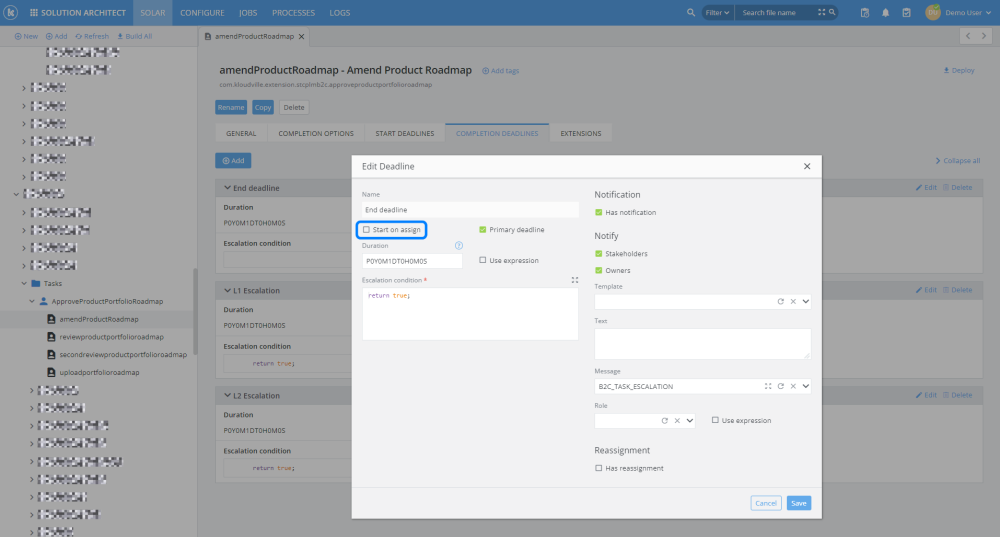Open the Template dropdown arrow
The height and width of the screenshot is (537, 1000).
click(805, 301)
